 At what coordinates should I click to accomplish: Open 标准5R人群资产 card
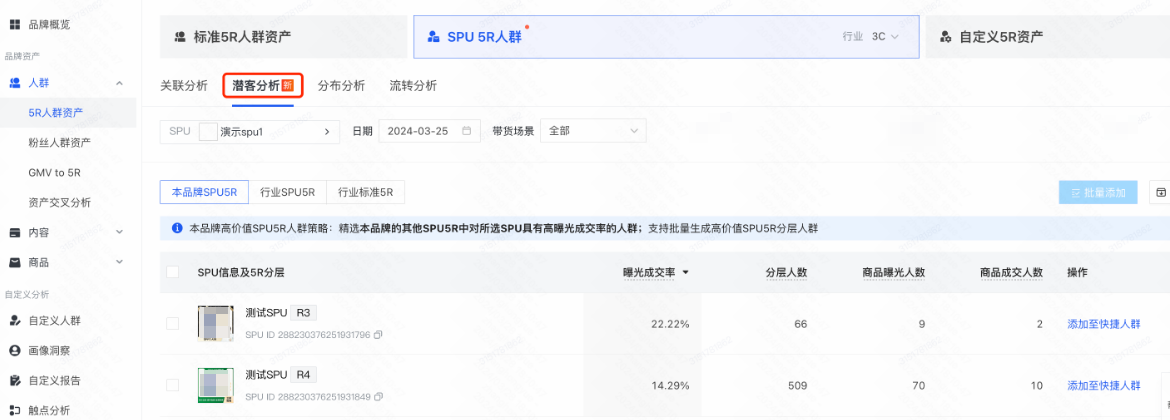[x=284, y=37]
